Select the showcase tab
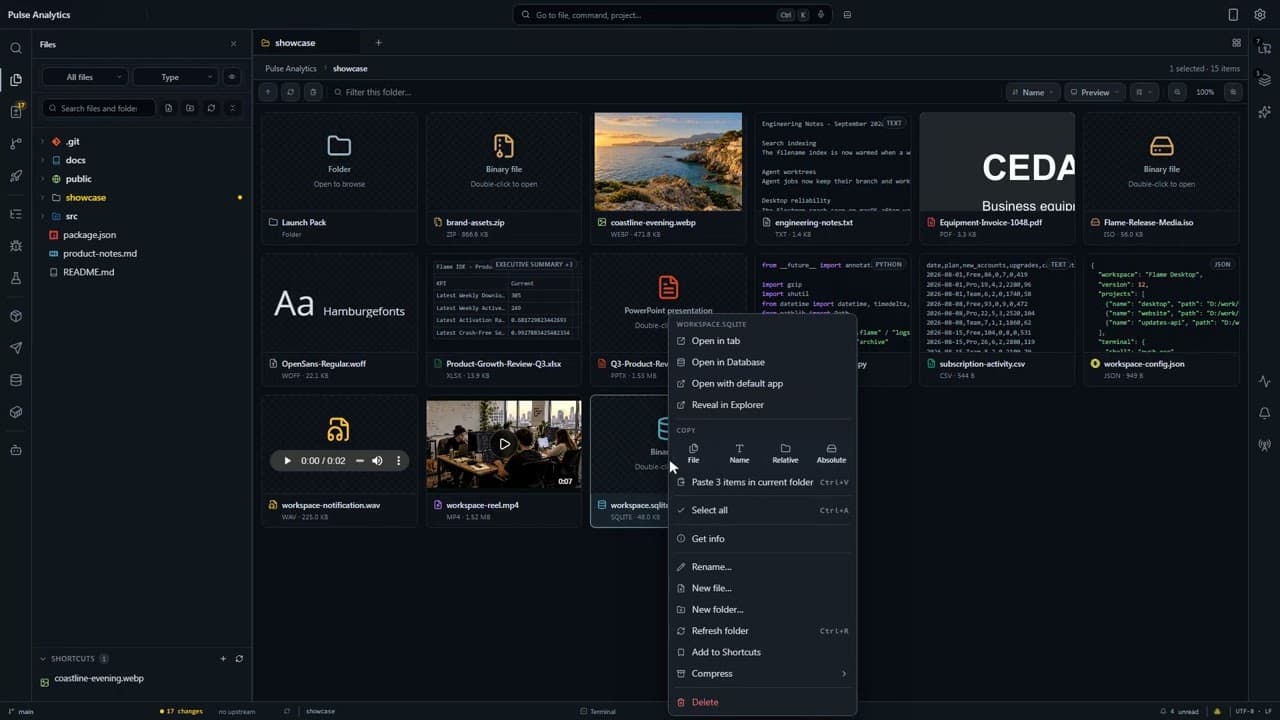 [305, 43]
